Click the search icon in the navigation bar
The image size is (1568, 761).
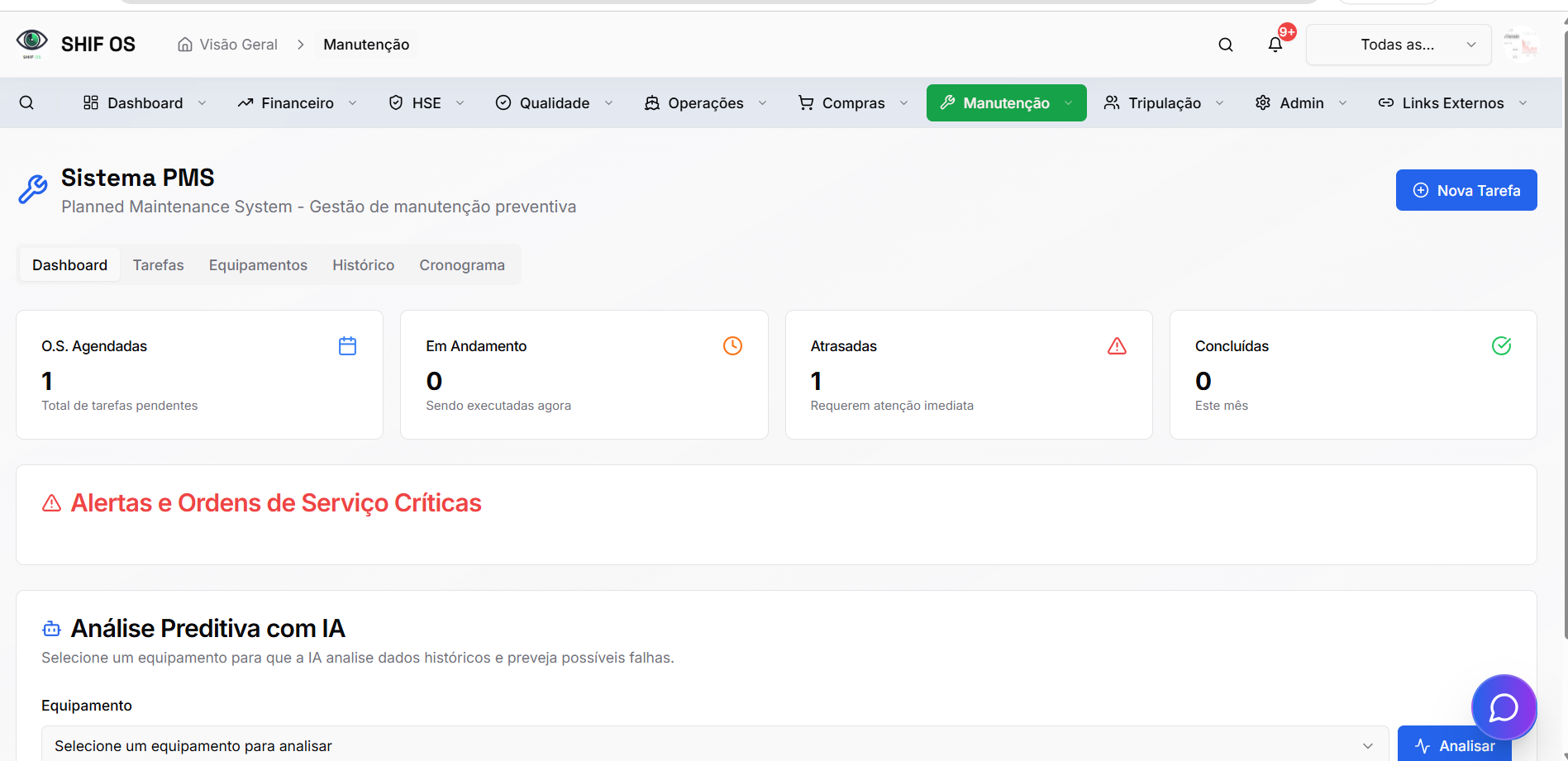point(27,102)
